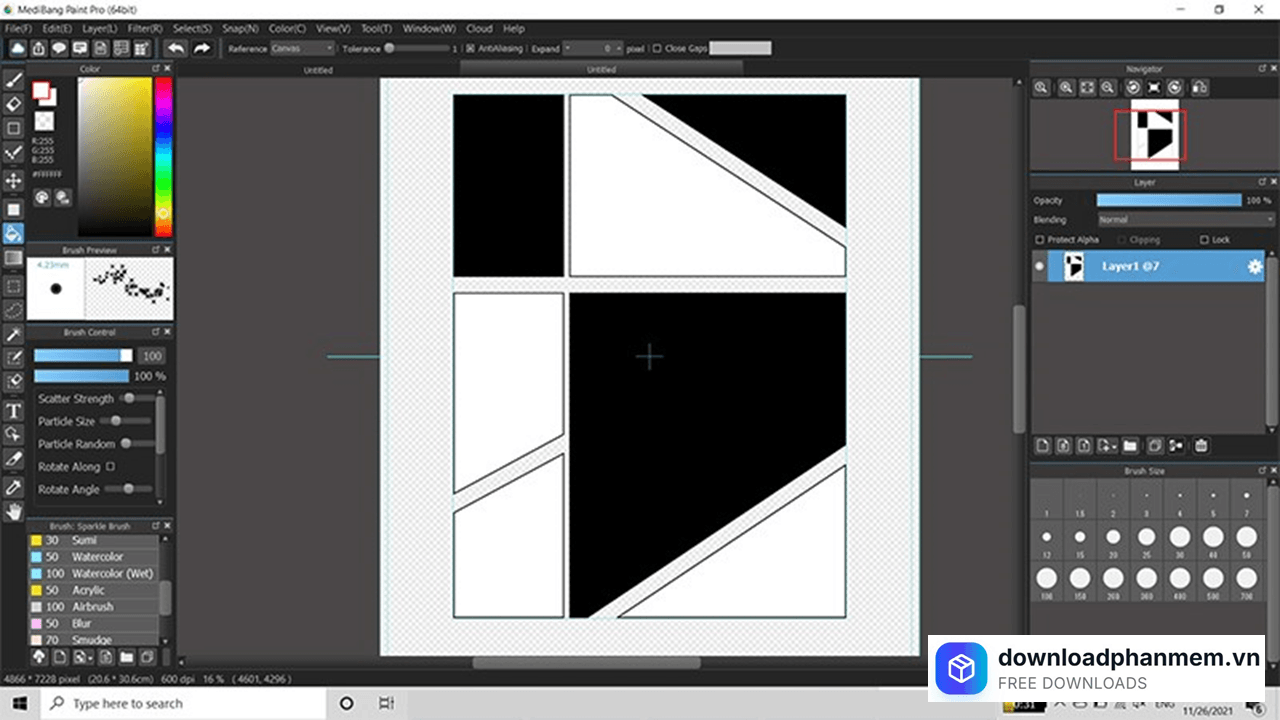Select the Eraser tool
This screenshot has width=1280, height=720.
[x=14, y=103]
